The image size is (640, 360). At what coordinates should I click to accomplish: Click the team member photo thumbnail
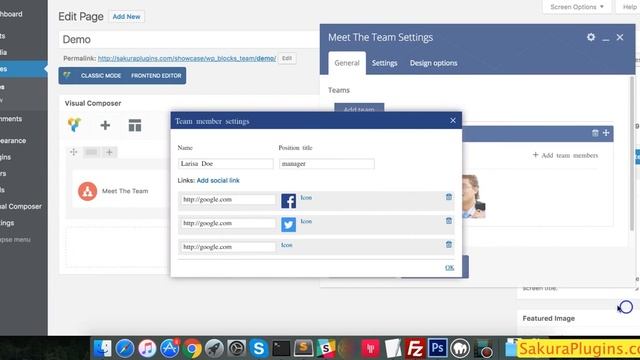473,196
